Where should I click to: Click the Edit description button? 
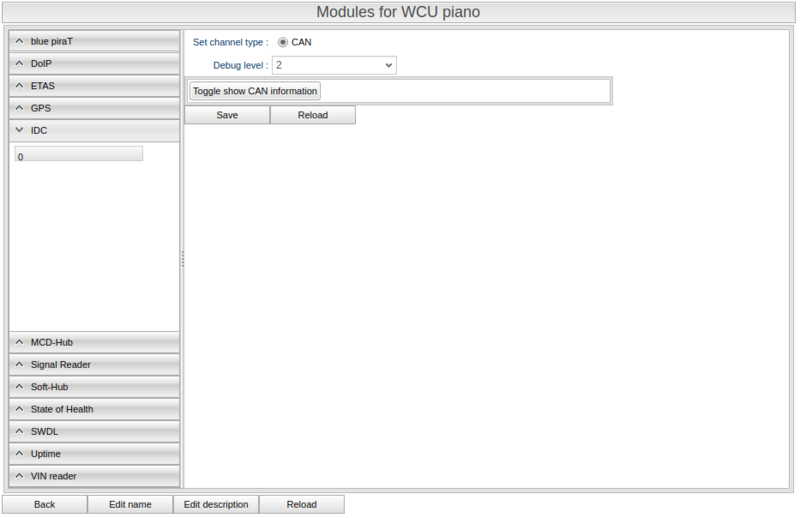point(216,504)
